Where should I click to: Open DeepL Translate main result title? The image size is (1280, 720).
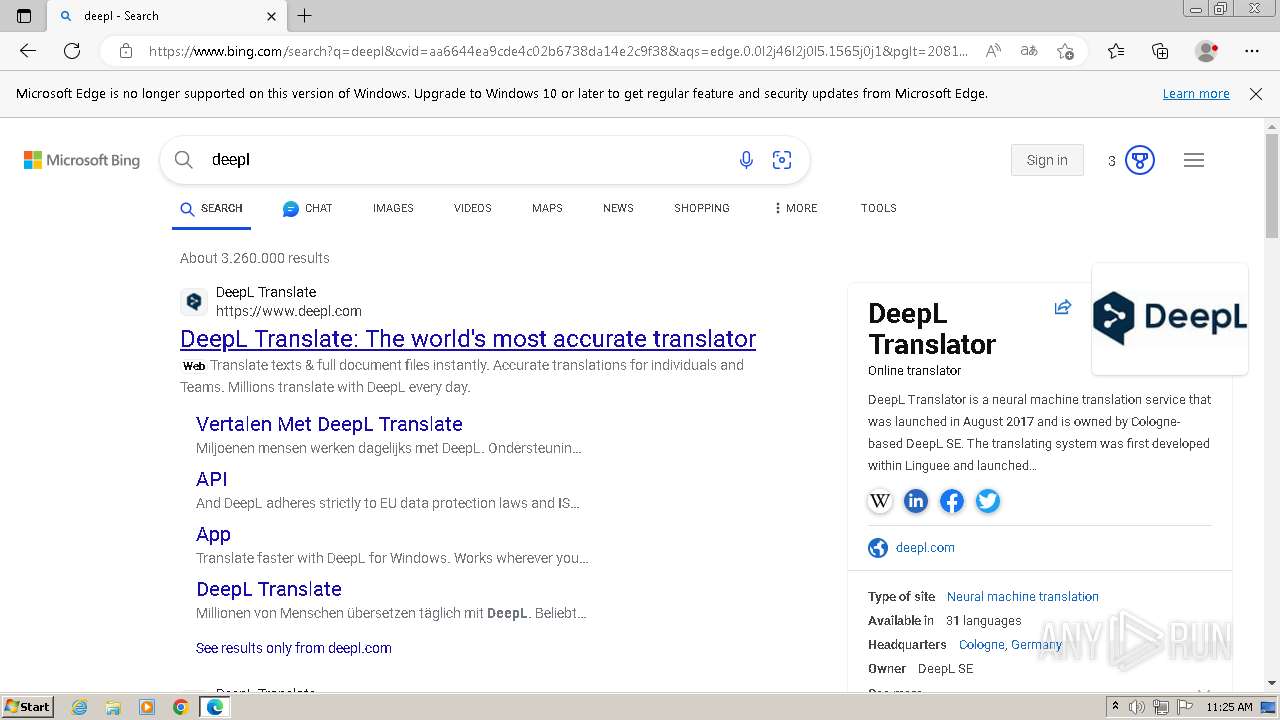pos(468,339)
